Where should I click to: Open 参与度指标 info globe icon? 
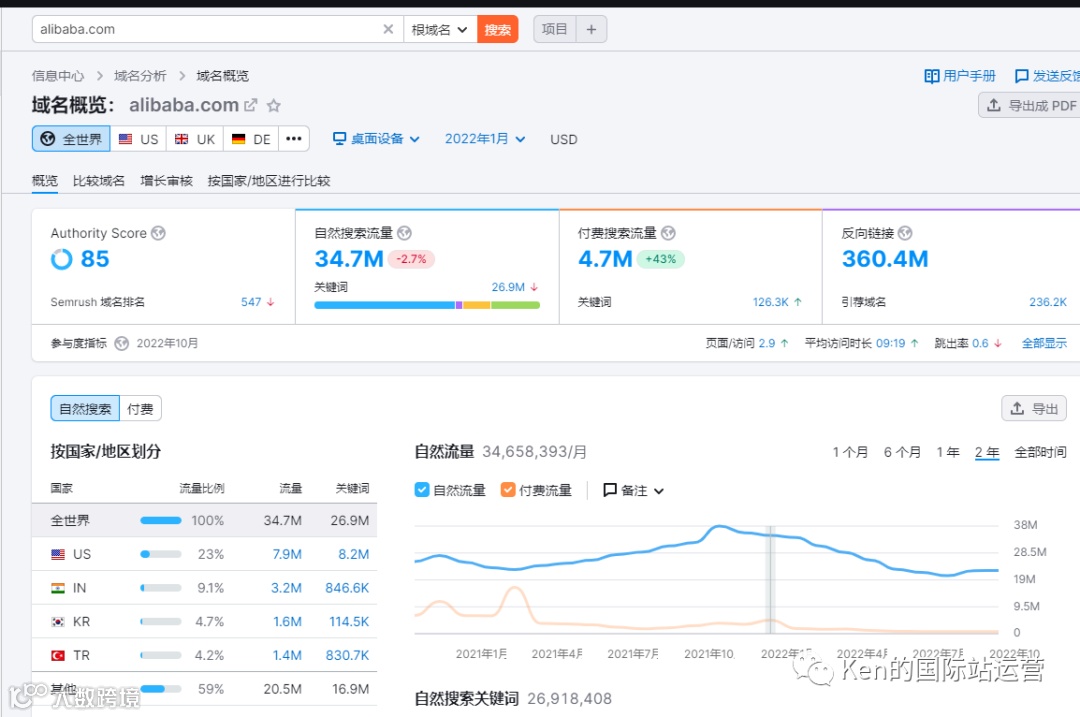pyautogui.click(x=121, y=343)
